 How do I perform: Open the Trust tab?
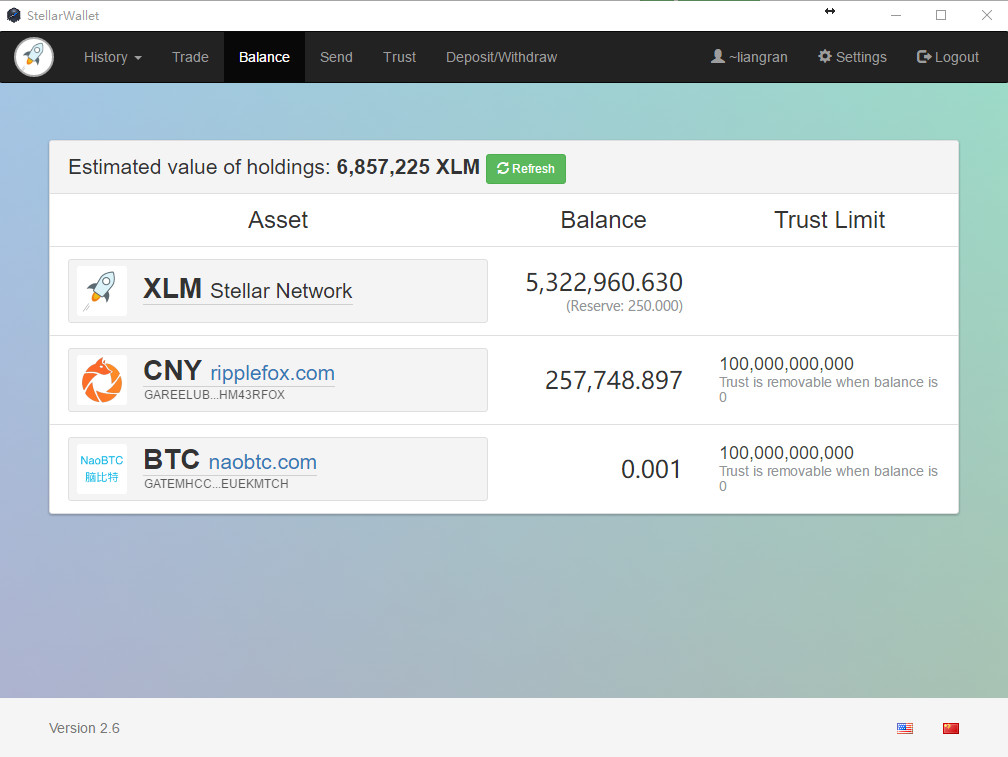[x=399, y=57]
